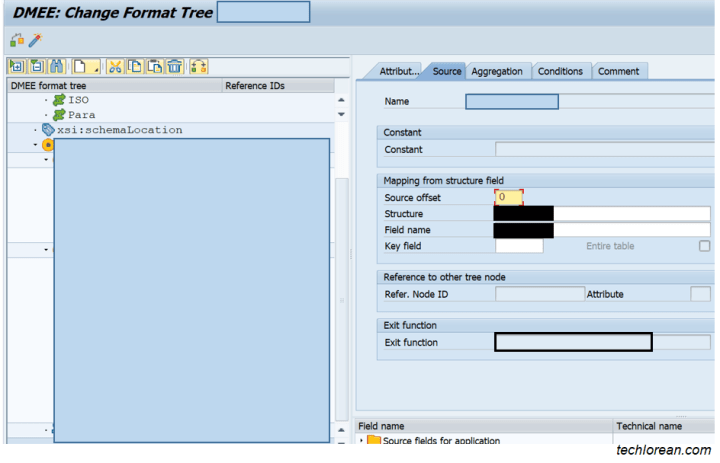Click the orange segment node icon

pos(48,145)
